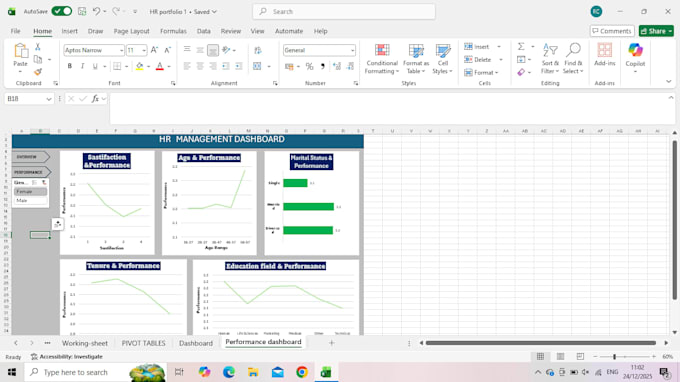Click the Paste icon in Clipboard
This screenshot has width=680, height=382.
point(20,51)
